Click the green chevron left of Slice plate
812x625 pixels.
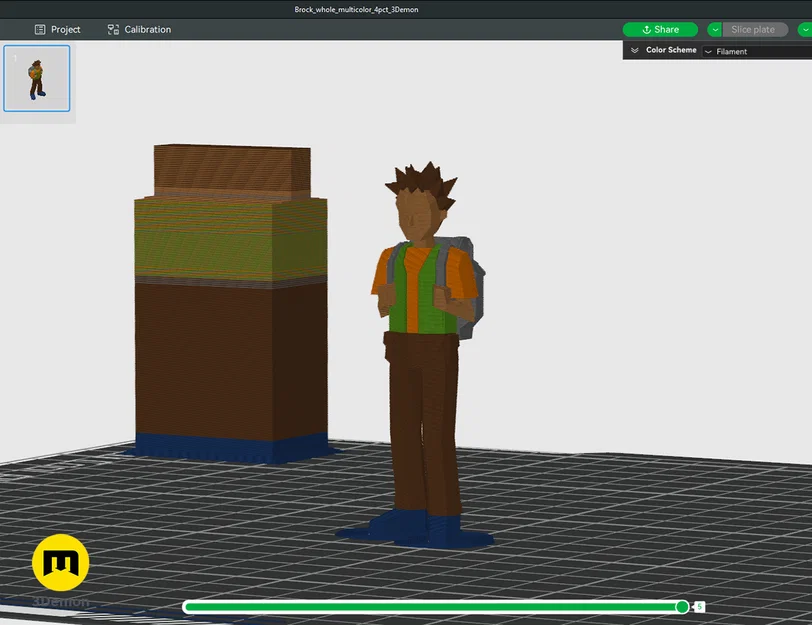pos(715,30)
